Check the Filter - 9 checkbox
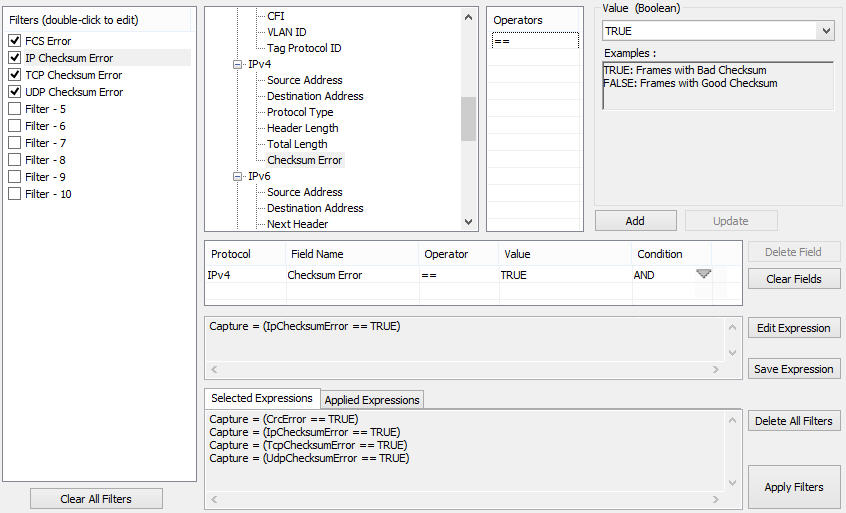Image resolution: width=846 pixels, height=513 pixels. tap(15, 176)
